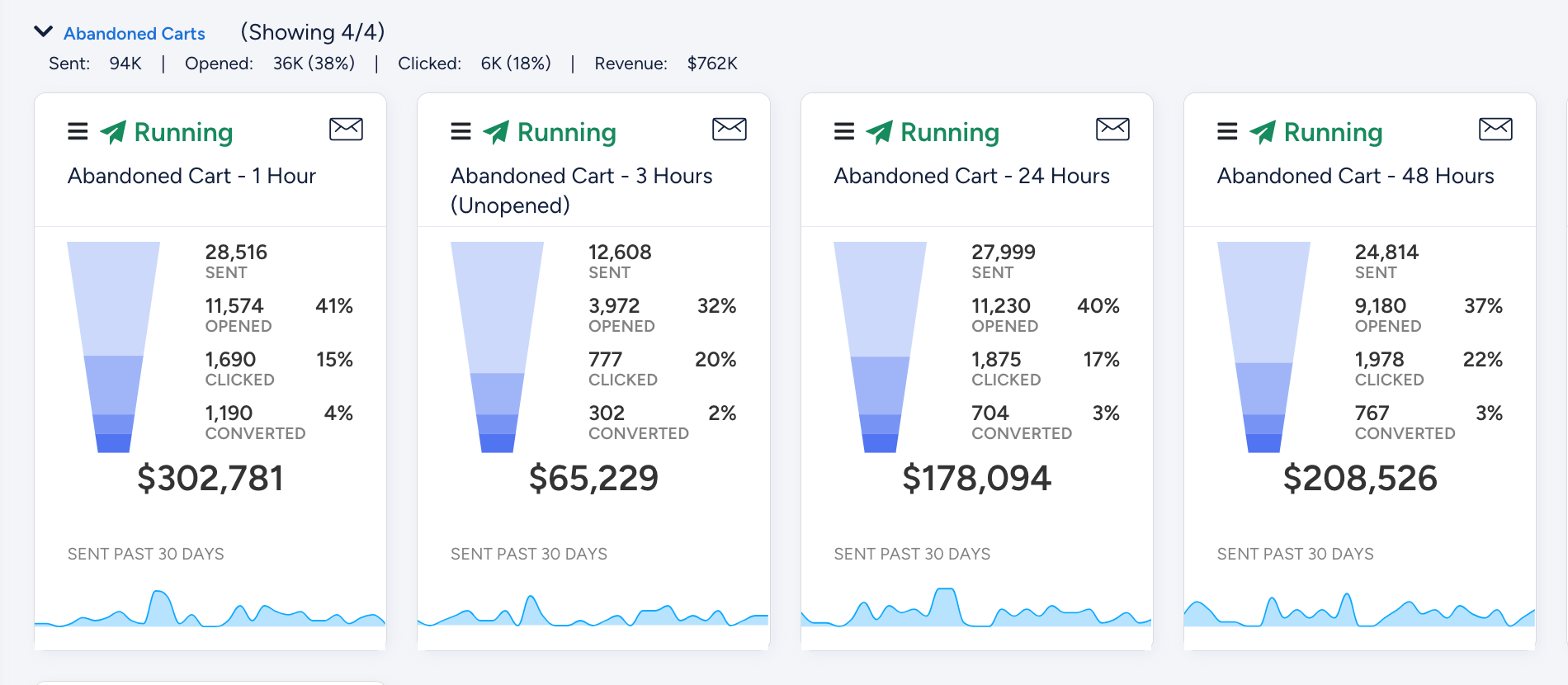Click Running status on 48 Hours card

[x=1316, y=132]
